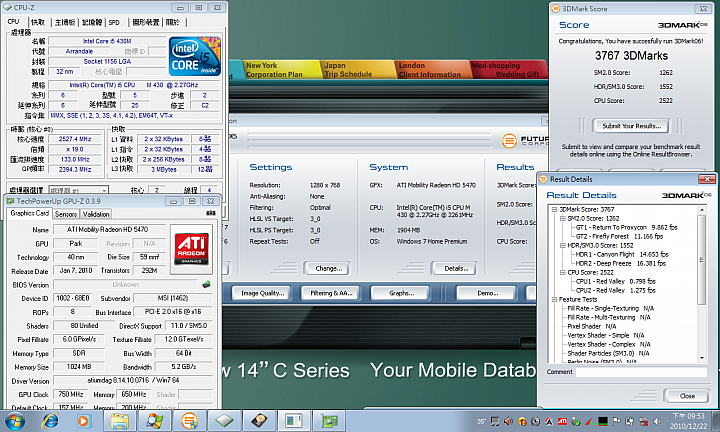Click the CPU-Z title bar icon

tap(7, 7)
